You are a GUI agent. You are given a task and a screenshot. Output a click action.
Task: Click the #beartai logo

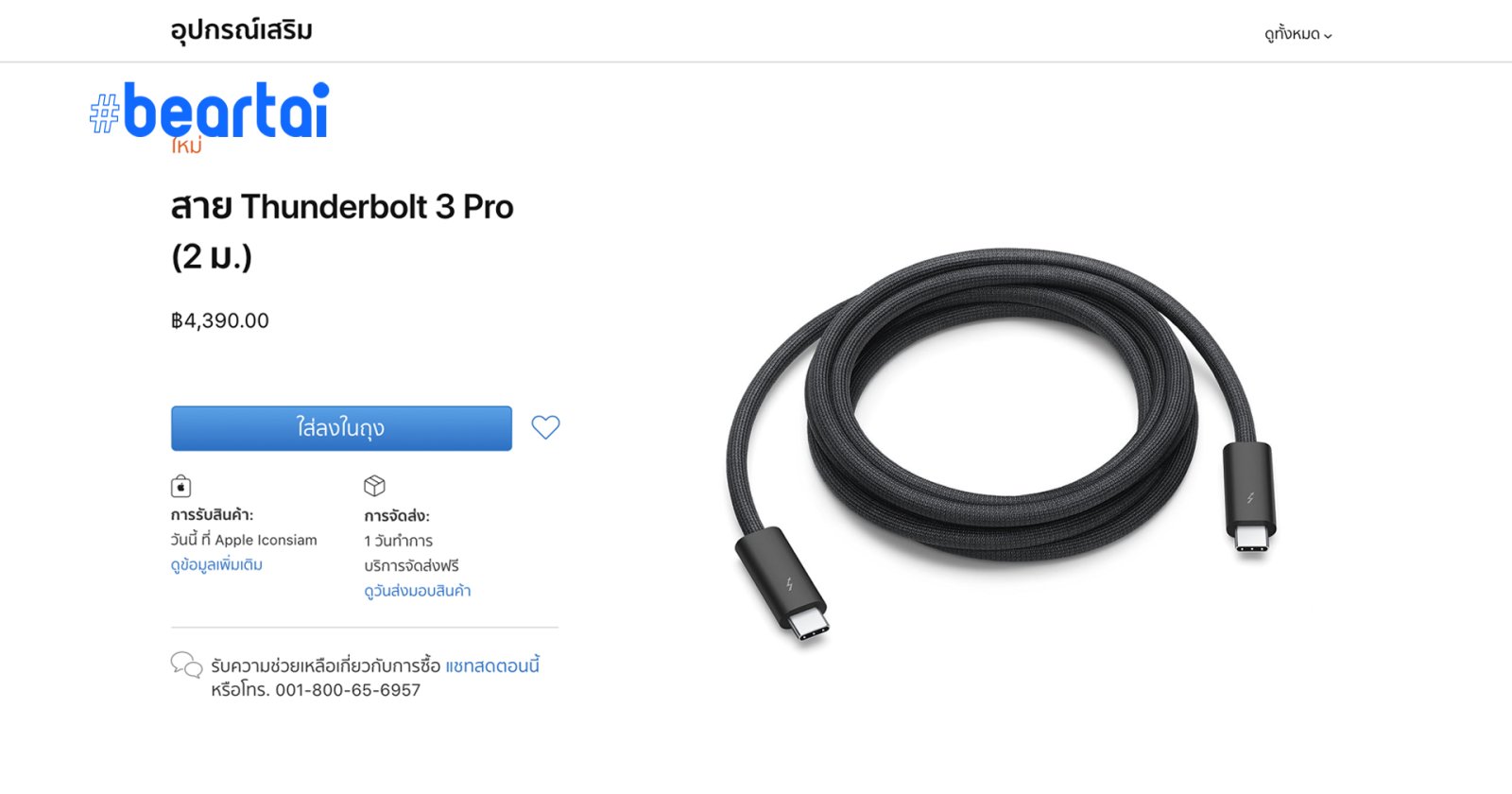pyautogui.click(x=210, y=111)
